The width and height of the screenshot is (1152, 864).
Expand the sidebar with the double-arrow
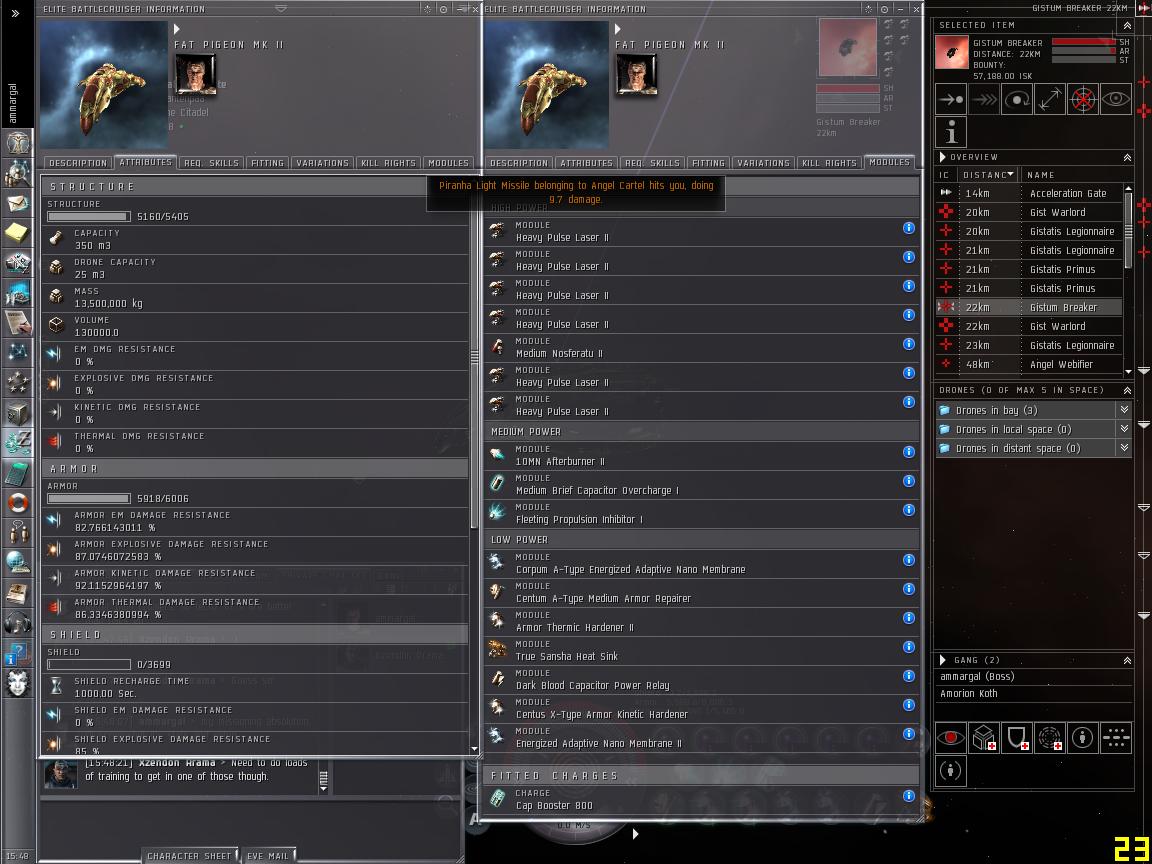pos(15,13)
